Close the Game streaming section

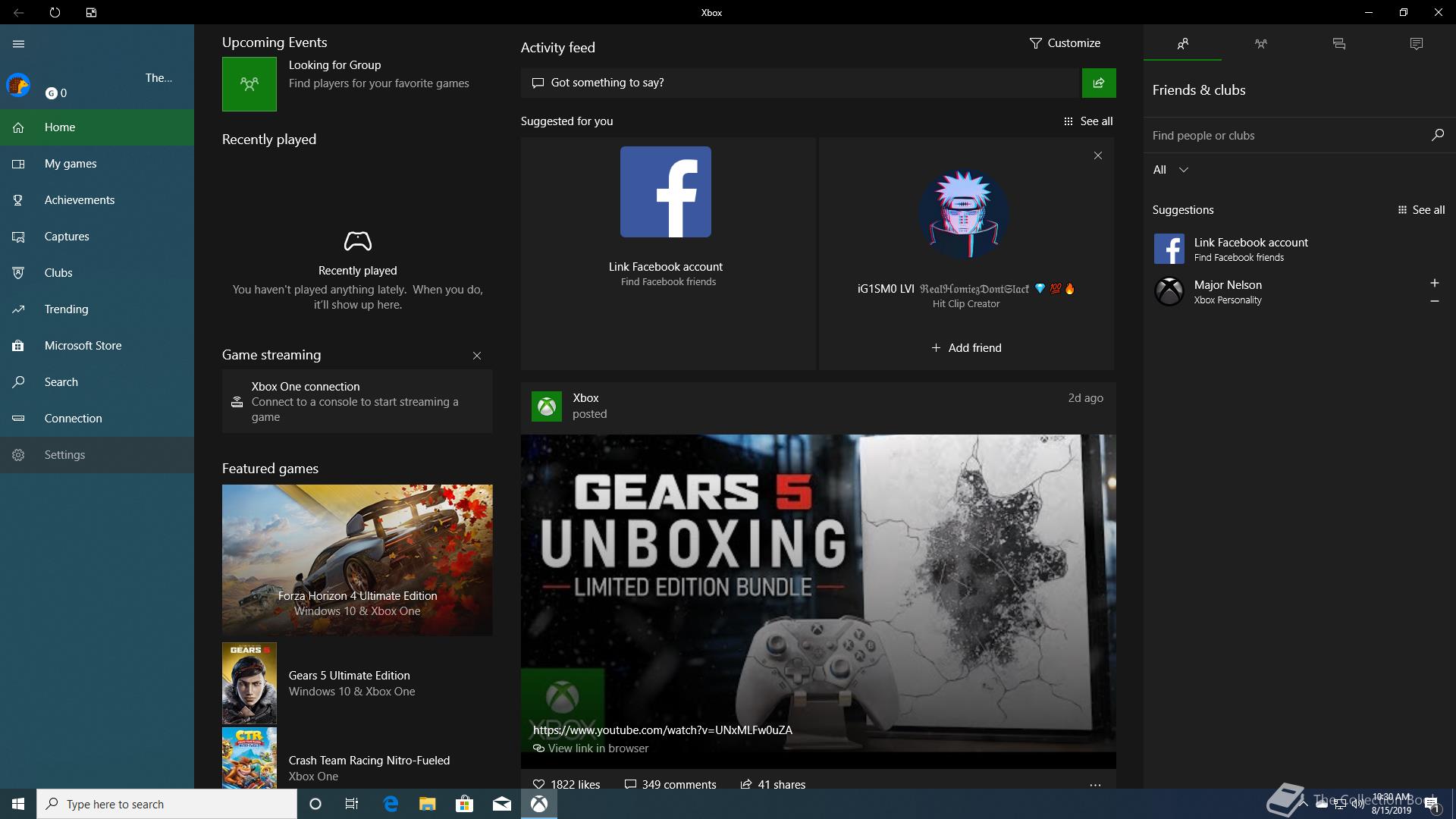click(x=477, y=356)
